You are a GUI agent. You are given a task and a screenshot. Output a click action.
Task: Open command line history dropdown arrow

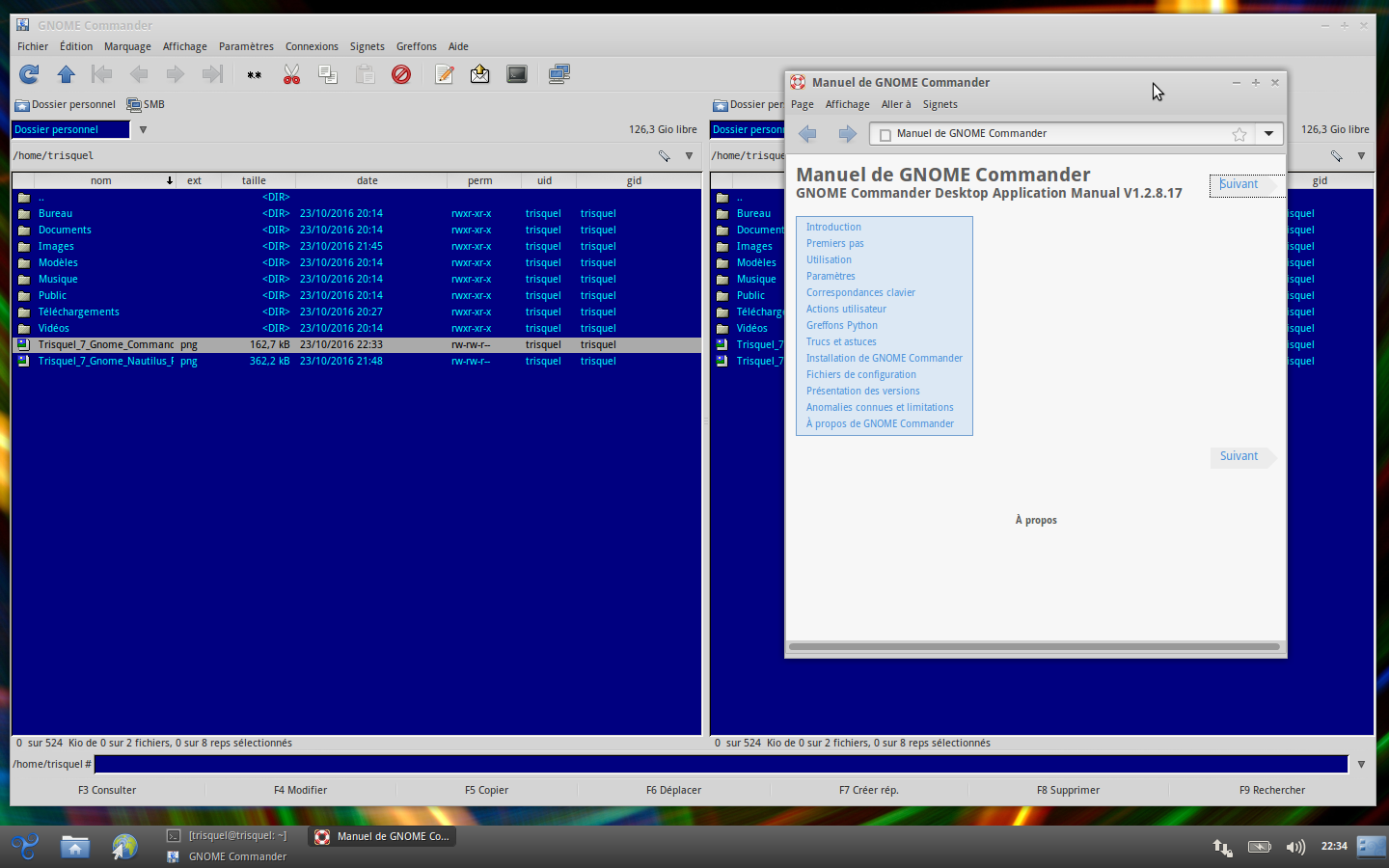tap(1361, 764)
